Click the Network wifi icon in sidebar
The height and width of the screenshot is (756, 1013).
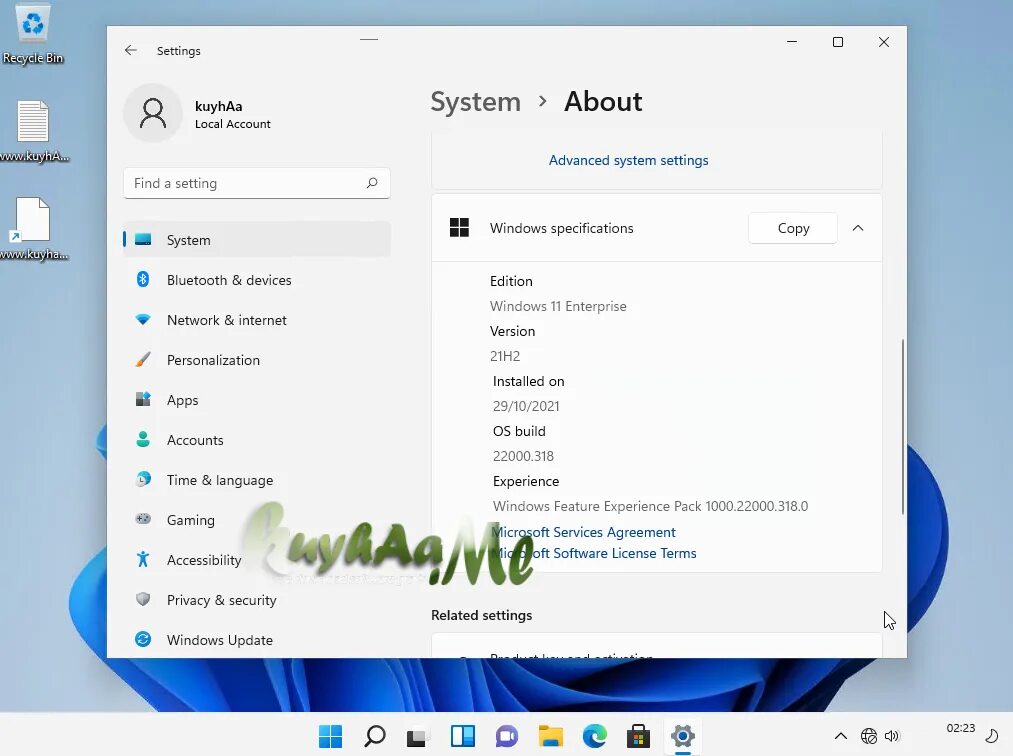pos(143,319)
